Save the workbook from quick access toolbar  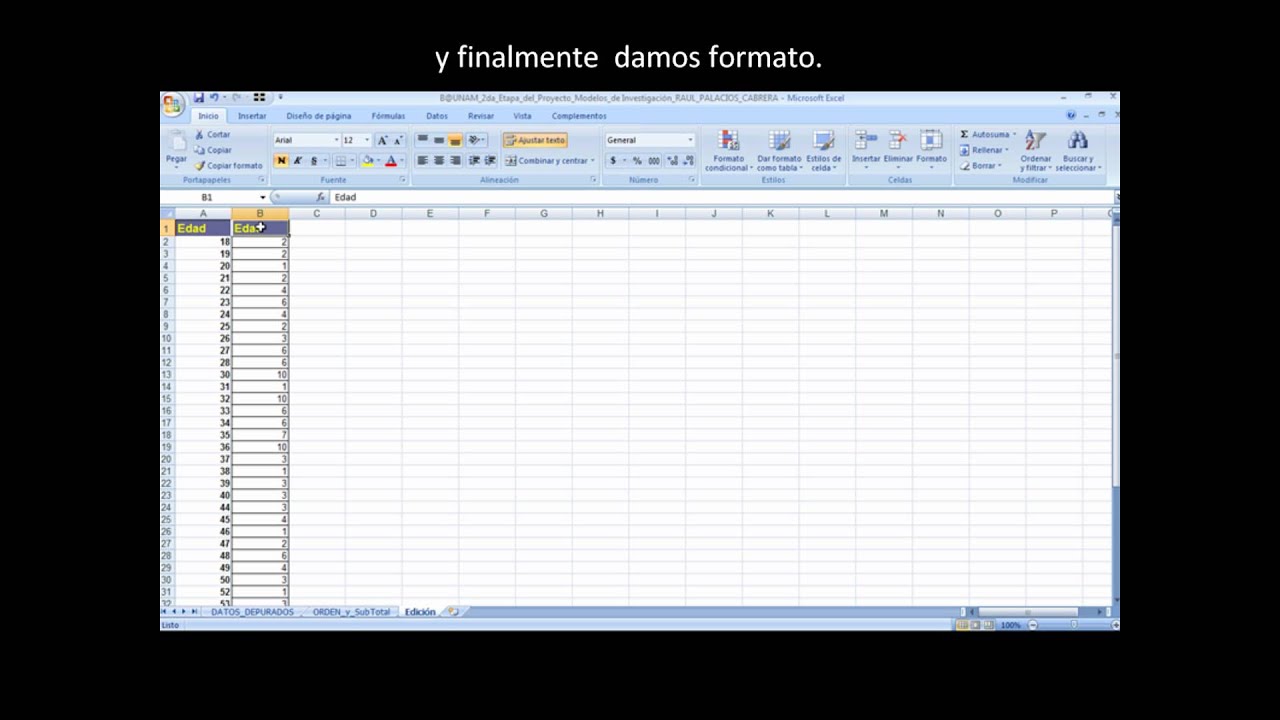click(x=199, y=98)
